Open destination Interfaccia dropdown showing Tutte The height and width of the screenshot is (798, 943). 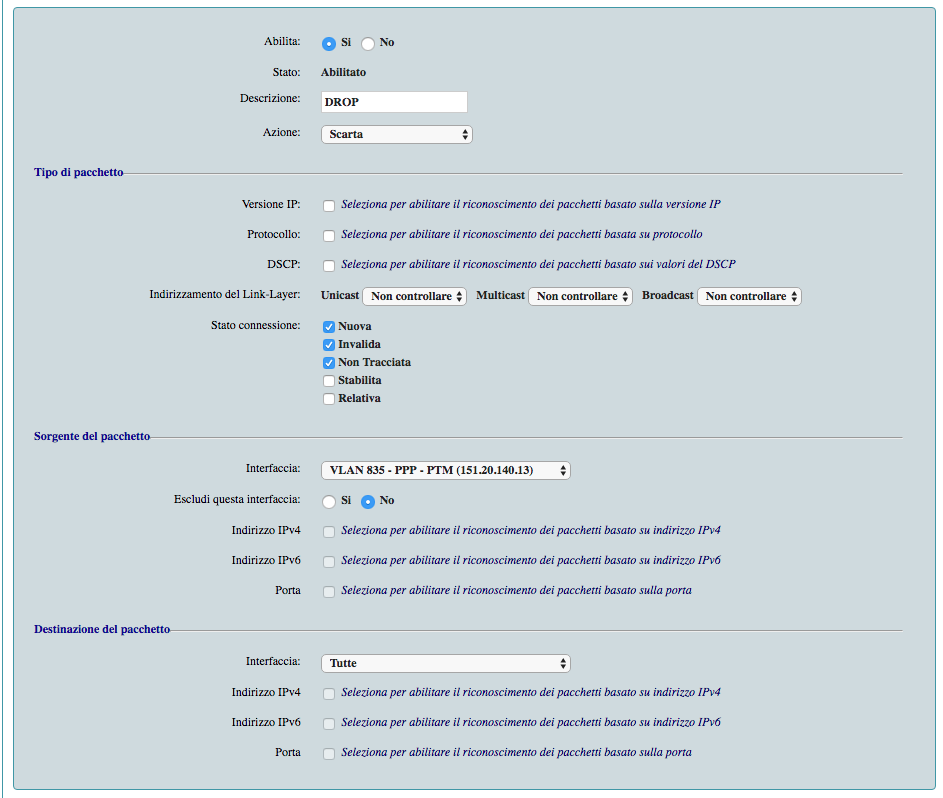pos(446,663)
